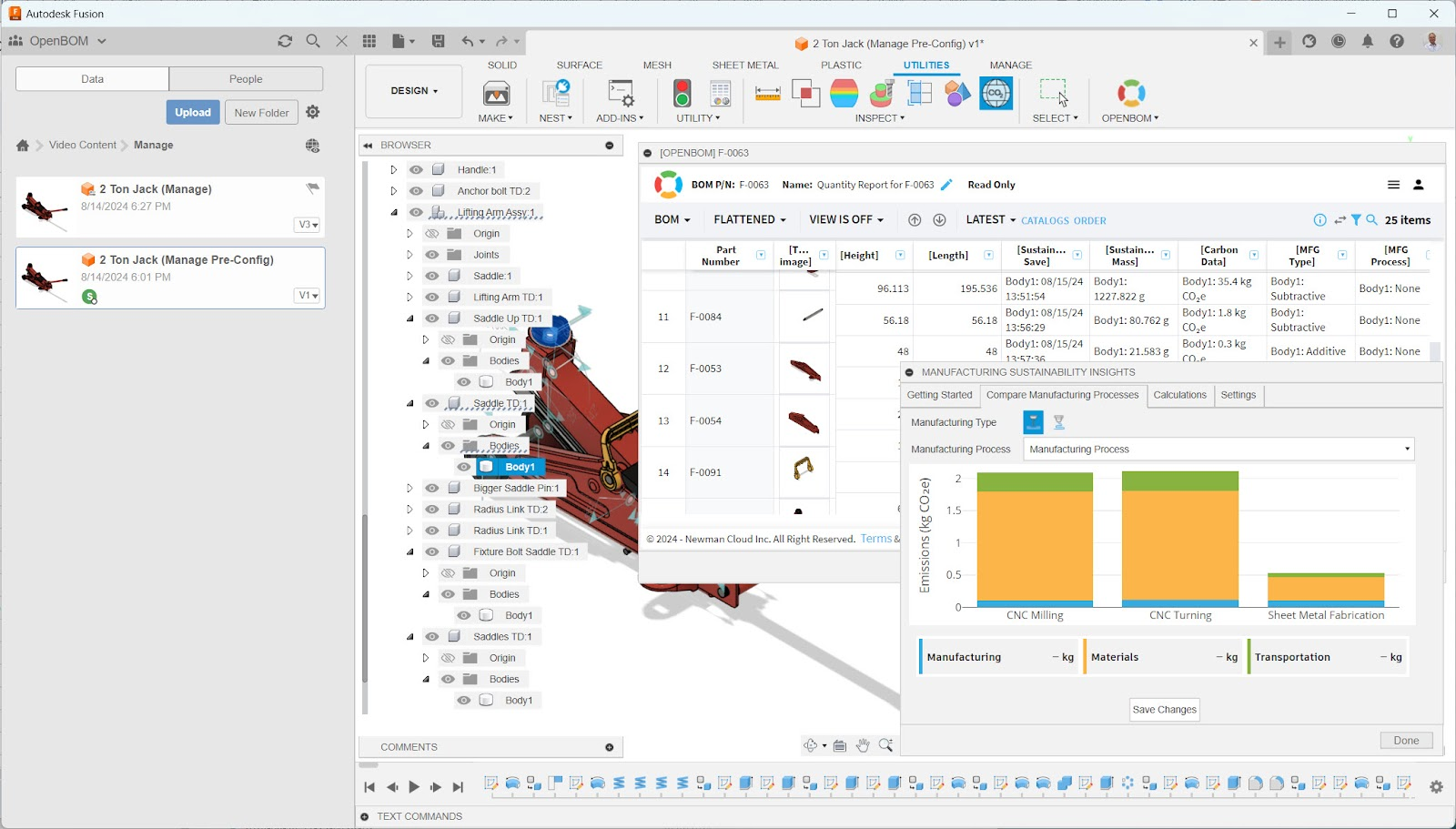Viewport: 1456px width, 829px height.
Task: Toggle visibility of Lifting Arm TD:1
Action: 432,298
